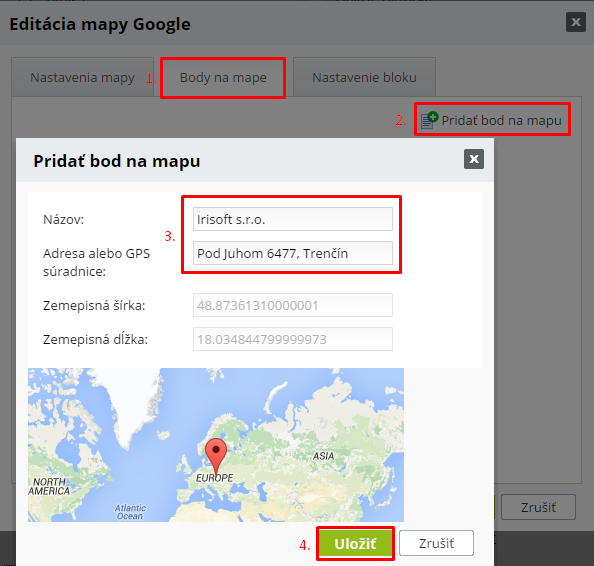Click the Adresa alebo GPS súradnice label
The height and width of the screenshot is (566, 594).
coord(96,262)
